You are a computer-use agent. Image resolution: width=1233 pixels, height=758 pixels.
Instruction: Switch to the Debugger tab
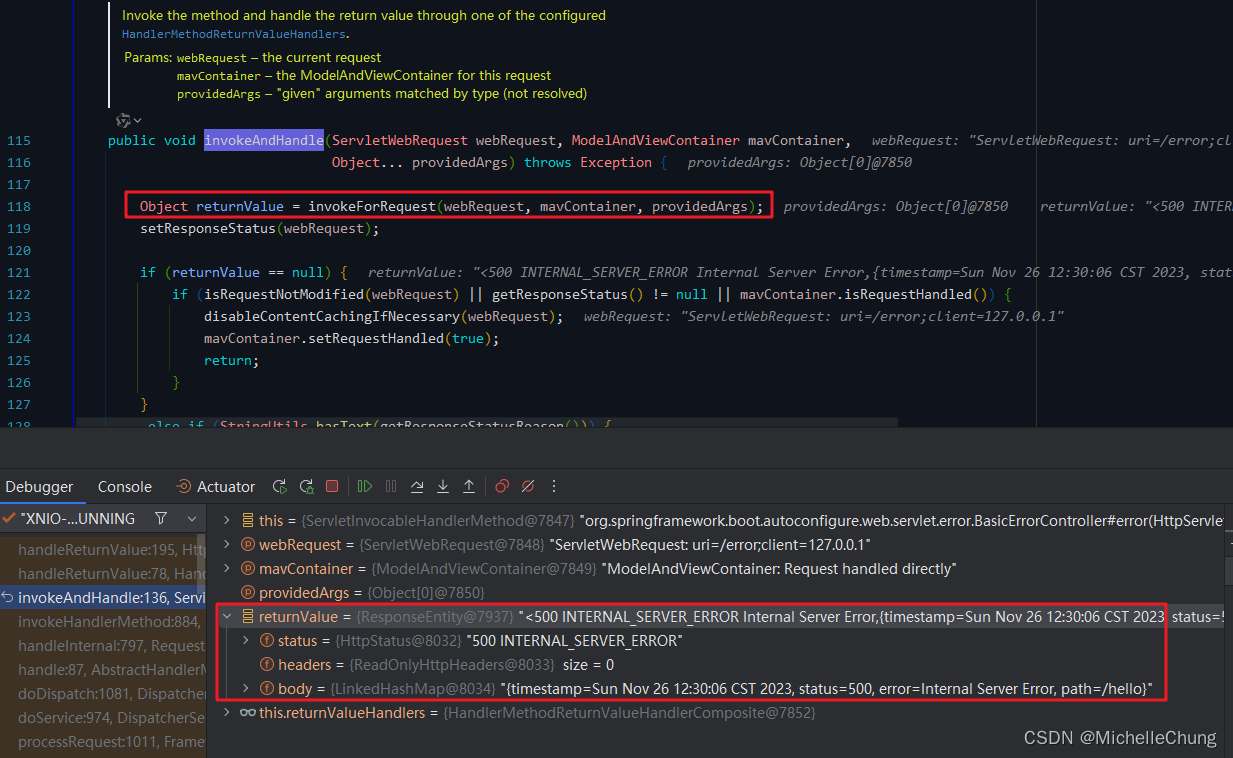tap(40, 487)
